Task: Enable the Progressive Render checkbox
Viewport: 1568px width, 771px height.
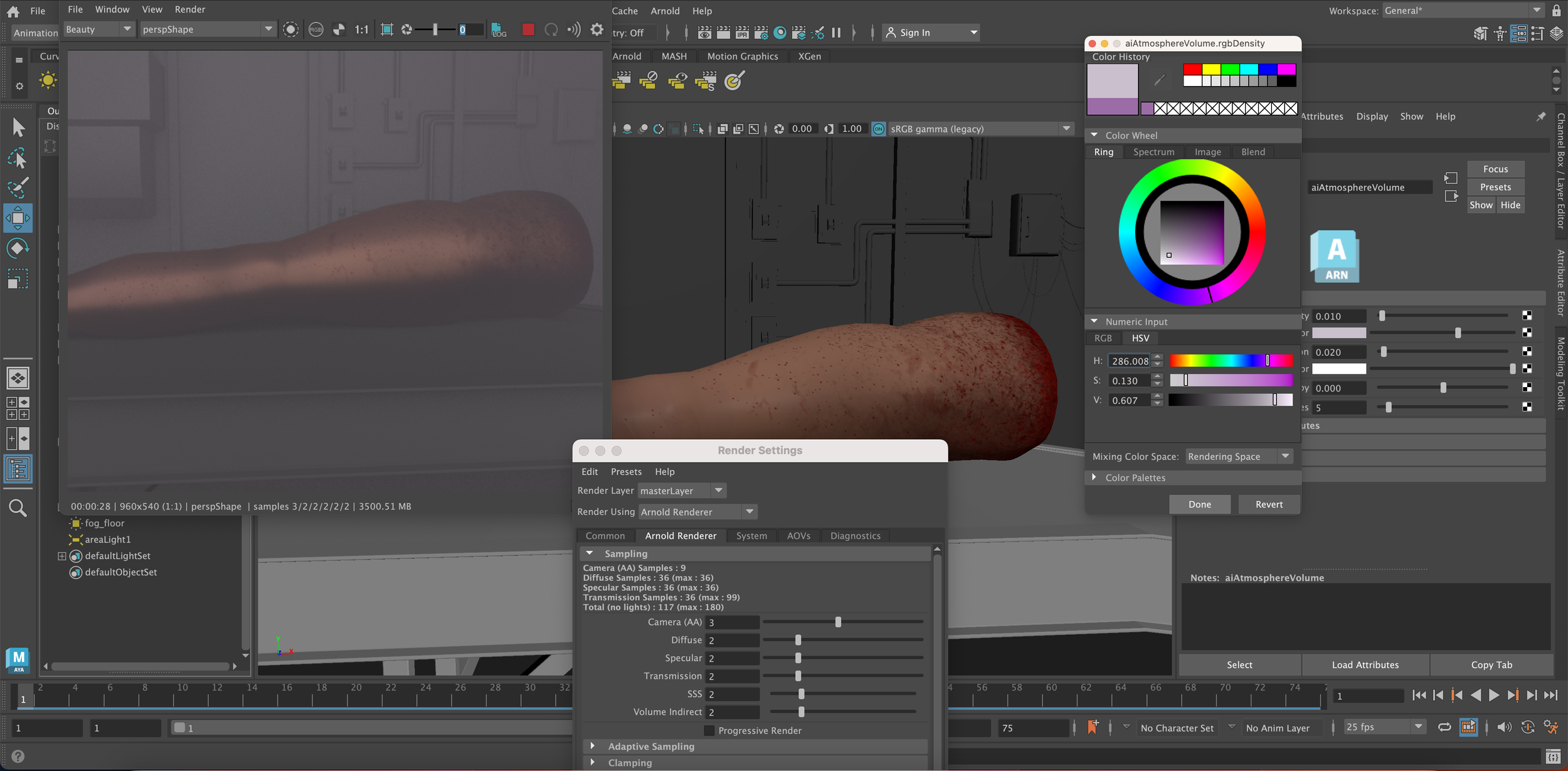Action: coord(709,730)
